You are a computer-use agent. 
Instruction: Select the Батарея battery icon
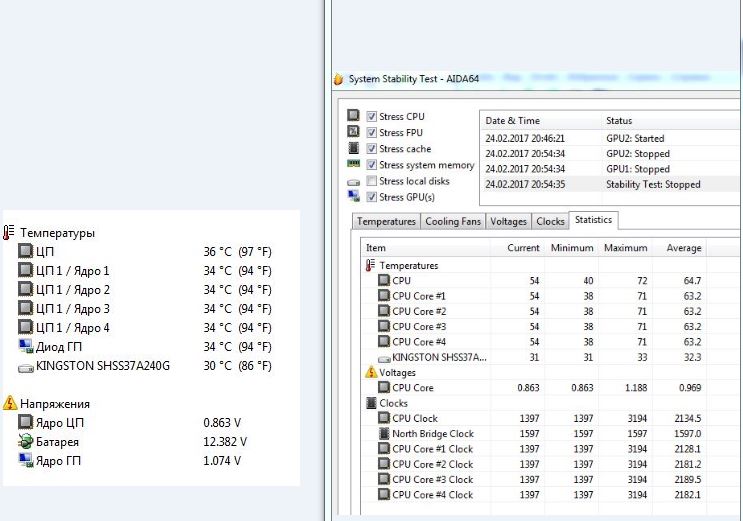25,441
